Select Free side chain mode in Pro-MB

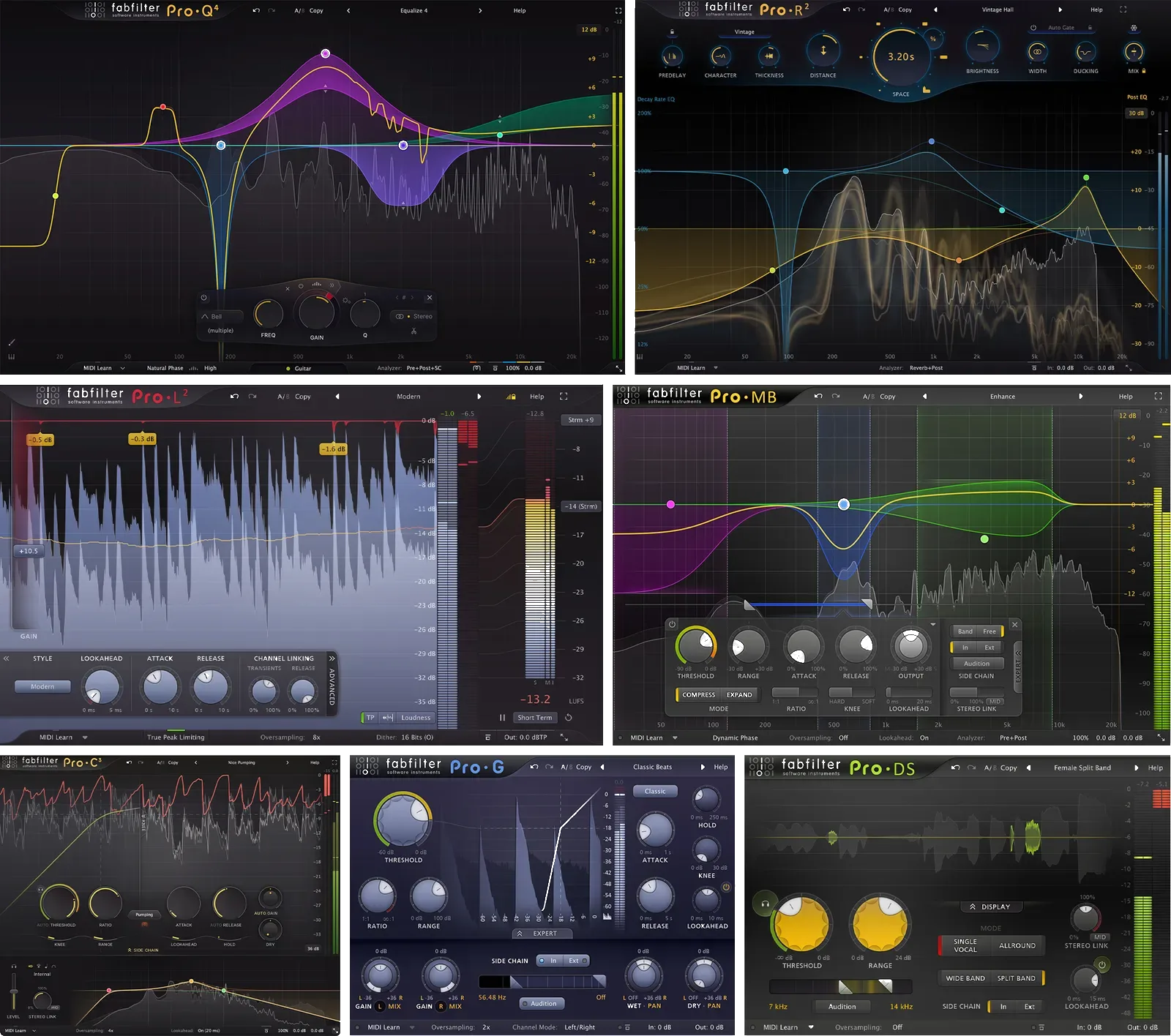(x=989, y=631)
